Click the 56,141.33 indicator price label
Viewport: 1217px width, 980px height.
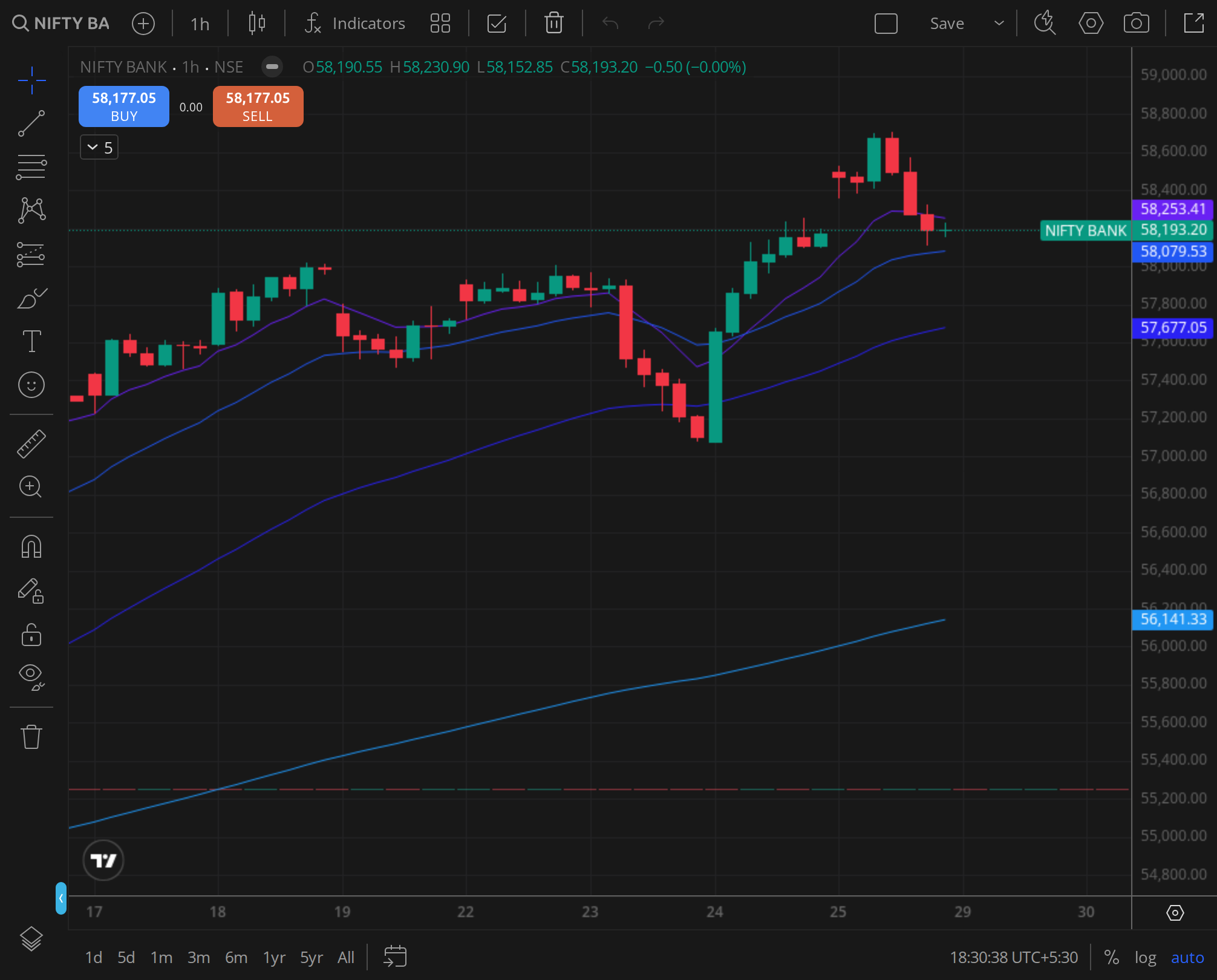1173,619
